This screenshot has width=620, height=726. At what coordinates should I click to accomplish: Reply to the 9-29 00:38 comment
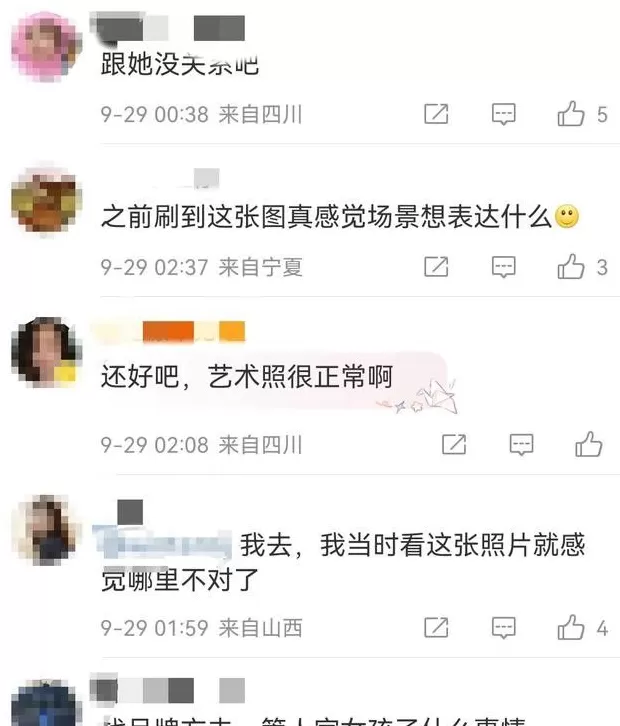click(503, 114)
